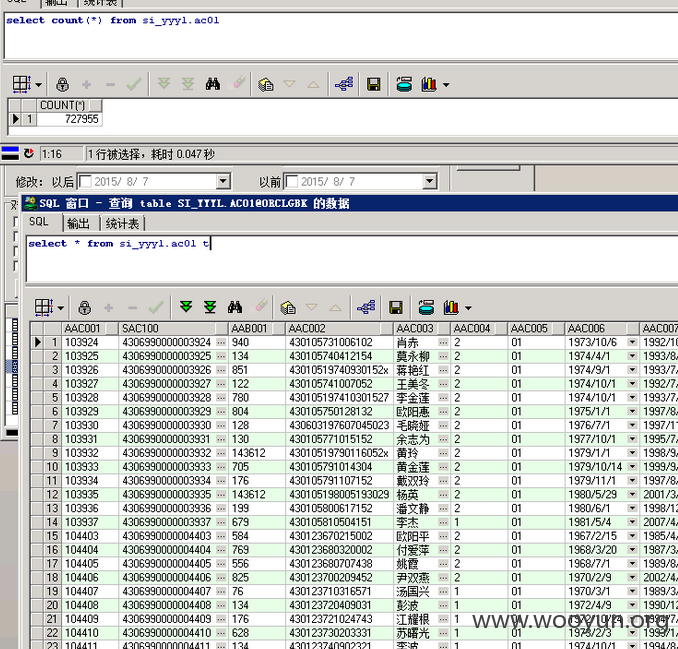Image resolution: width=678 pixels, height=649 pixels.
Task: Select cell 103930 in AAC001 column
Action: click(x=90, y=425)
